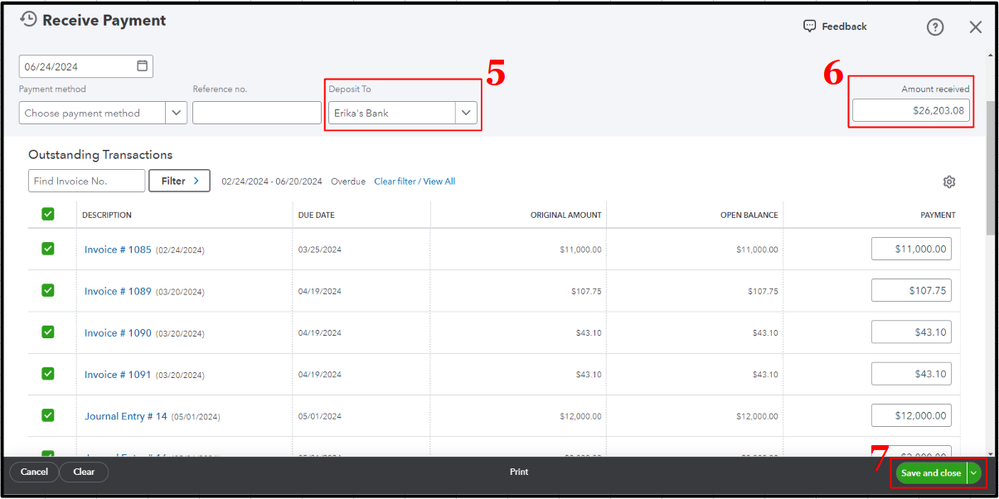Open the recent transactions history icon
This screenshot has height=499, width=999.
click(x=28, y=20)
